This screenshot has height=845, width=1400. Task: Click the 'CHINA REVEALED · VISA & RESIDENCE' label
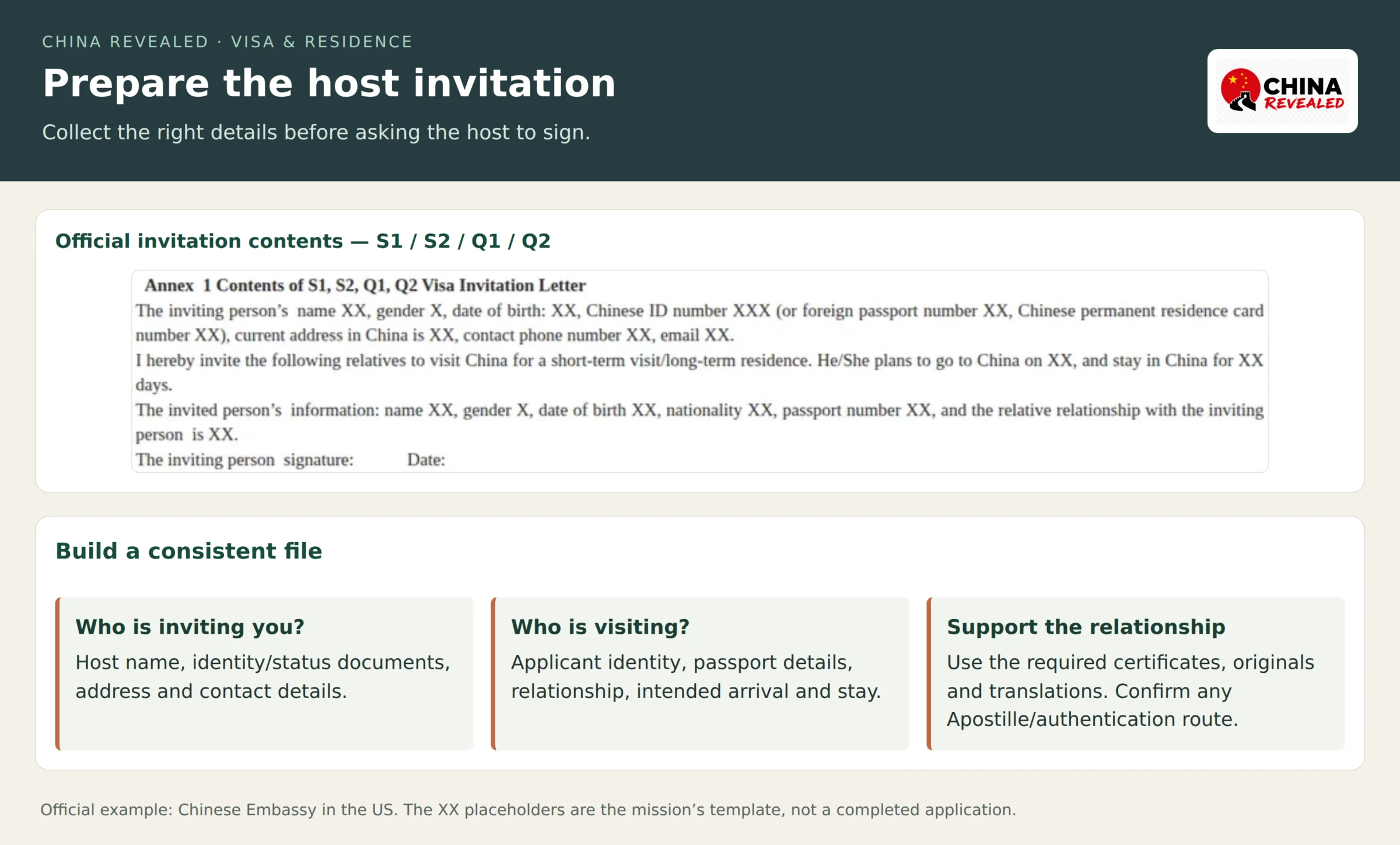227,42
